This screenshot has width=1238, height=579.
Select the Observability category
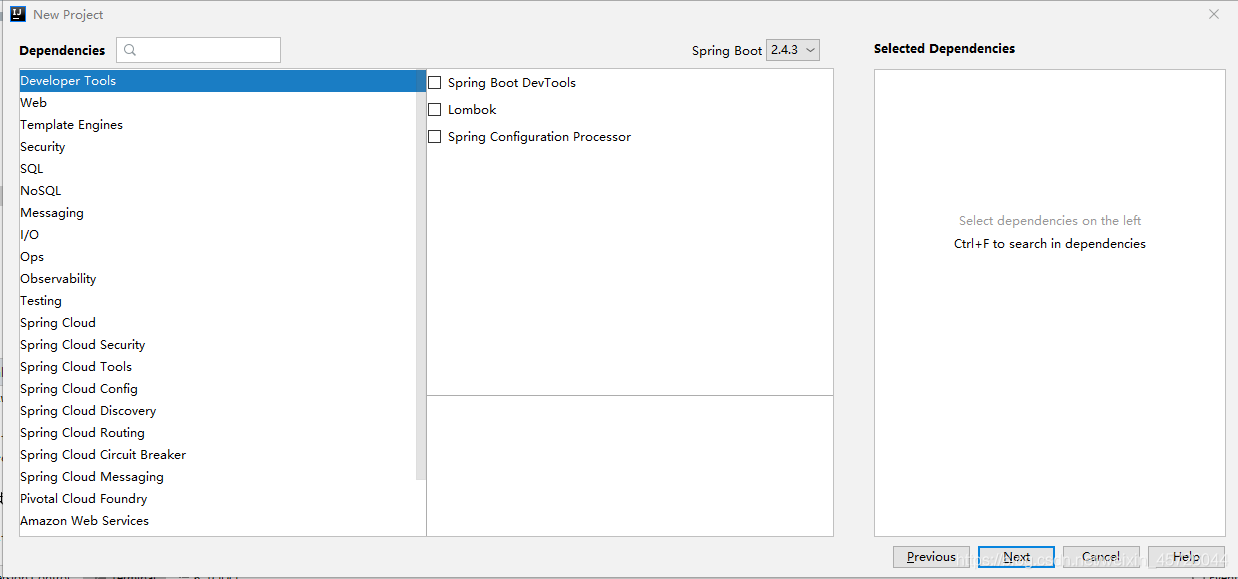[218, 279]
